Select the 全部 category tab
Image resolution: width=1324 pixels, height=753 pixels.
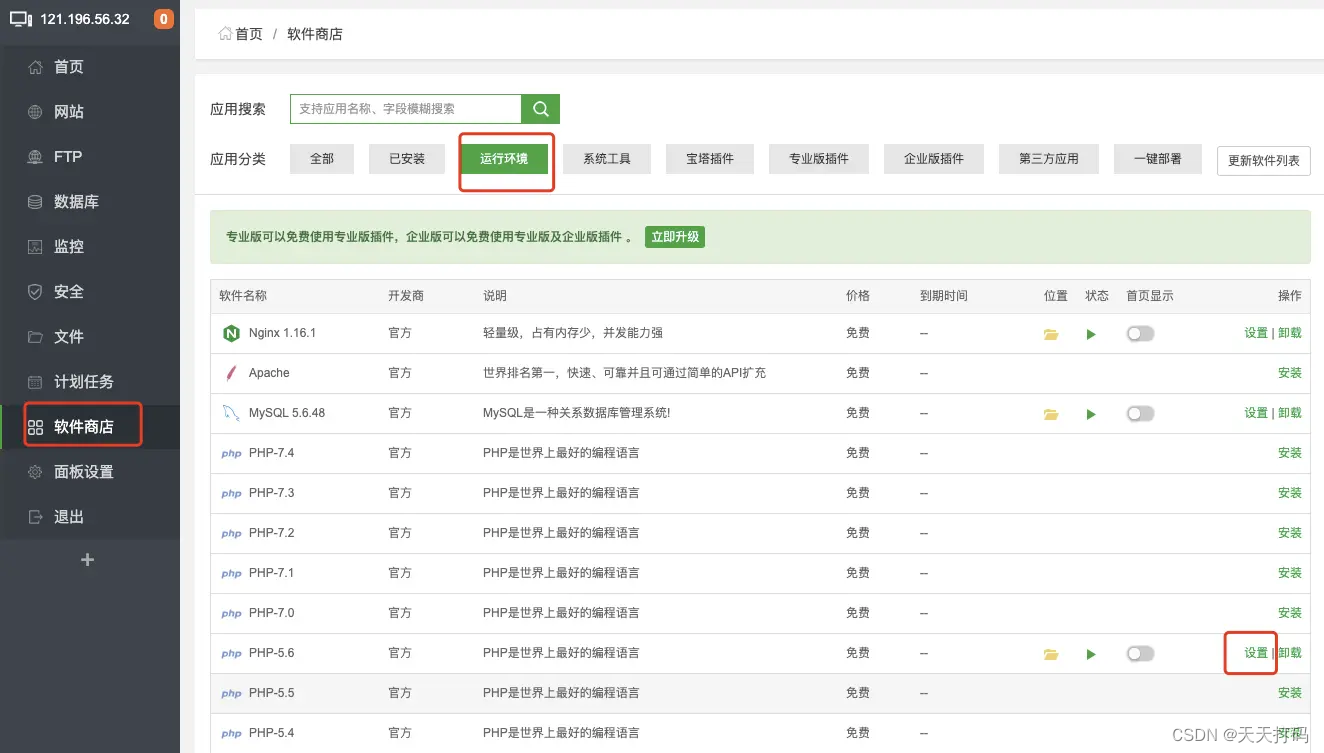pyautogui.click(x=322, y=159)
